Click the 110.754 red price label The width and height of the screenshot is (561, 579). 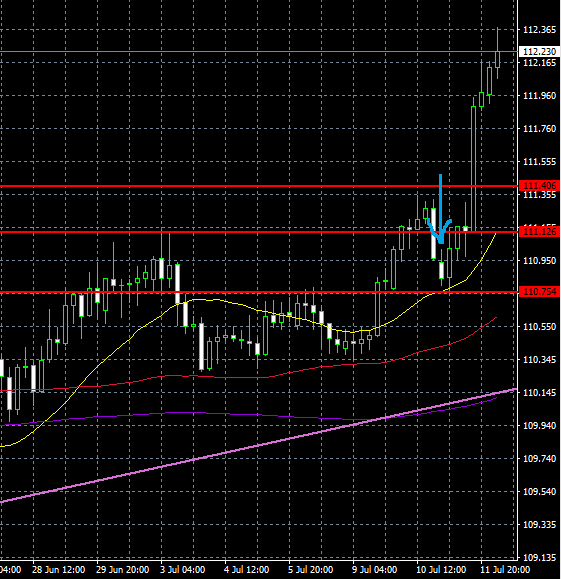(x=540, y=292)
